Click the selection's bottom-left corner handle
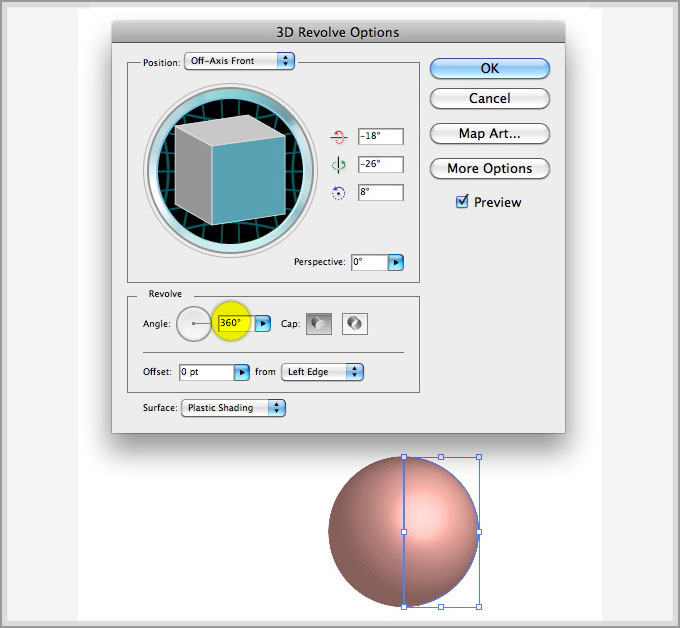 tap(404, 607)
